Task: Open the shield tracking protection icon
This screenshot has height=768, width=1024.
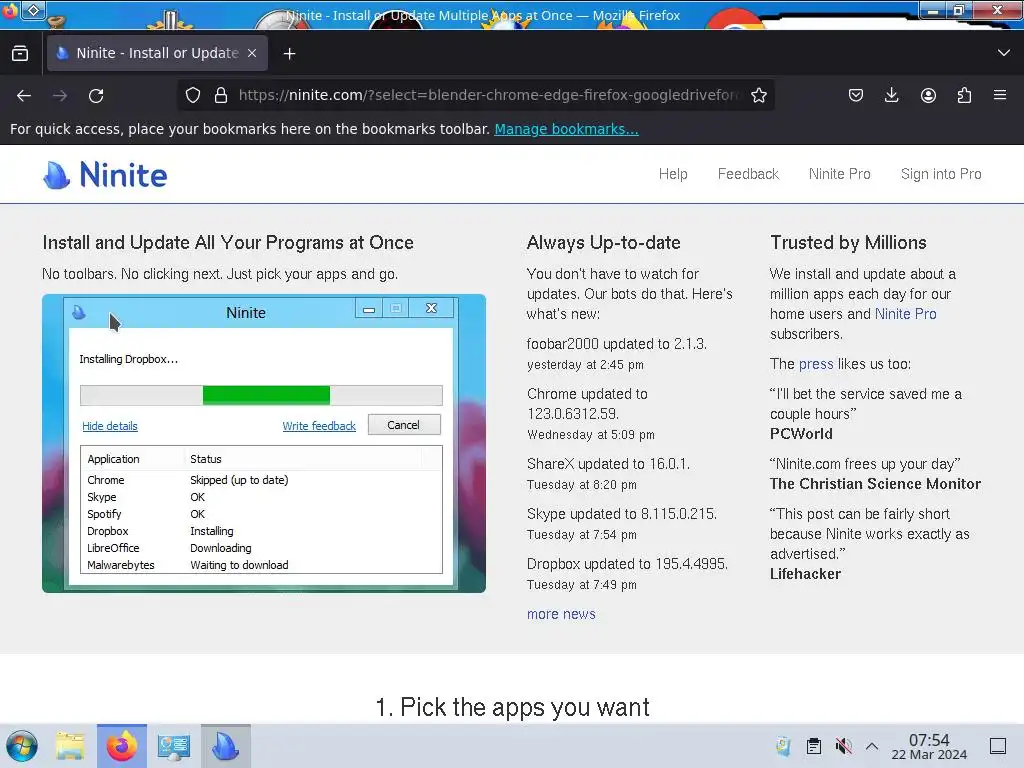Action: [x=193, y=95]
